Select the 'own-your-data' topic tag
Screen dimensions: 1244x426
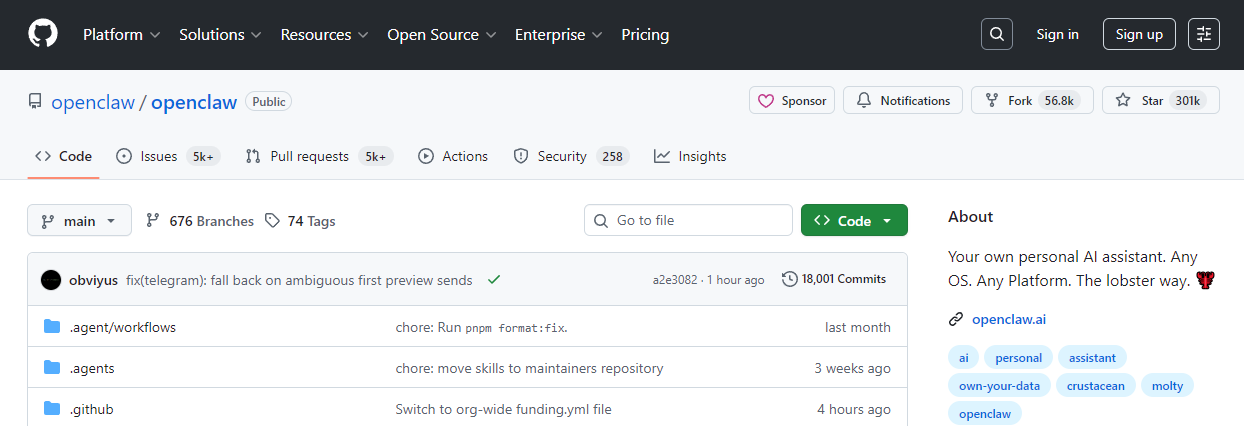coord(999,385)
